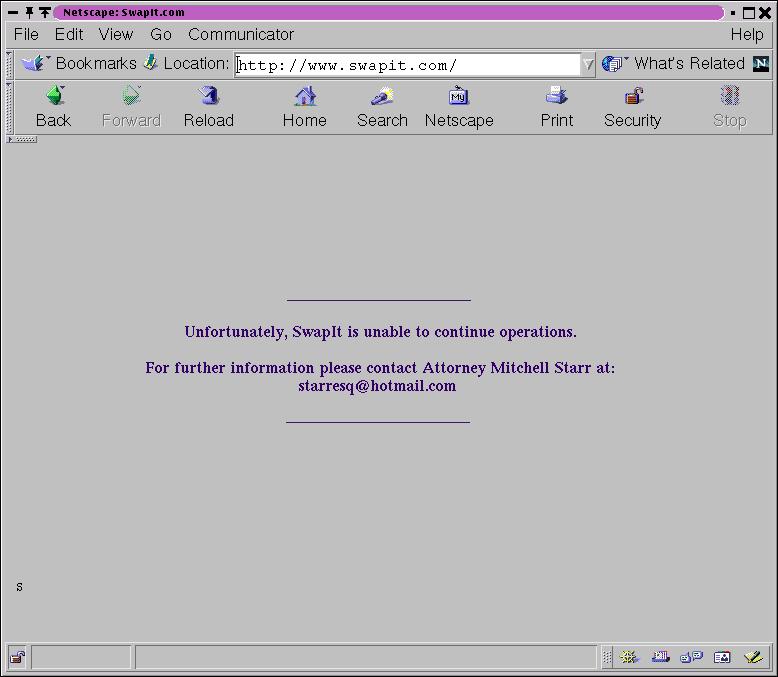778x677 pixels.
Task: Click the greyed Forward navigation button
Action: [131, 107]
